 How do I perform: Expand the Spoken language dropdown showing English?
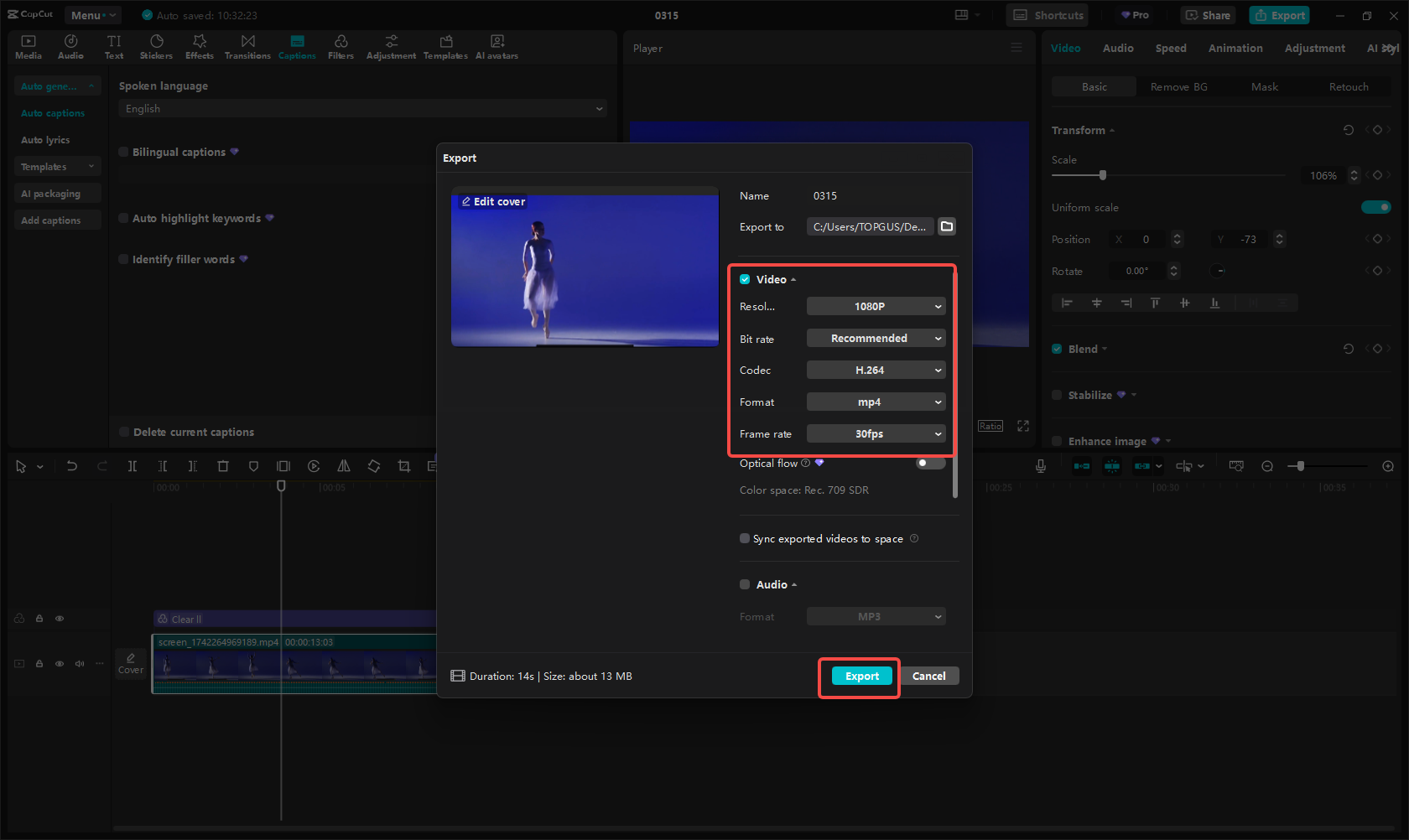(x=362, y=108)
